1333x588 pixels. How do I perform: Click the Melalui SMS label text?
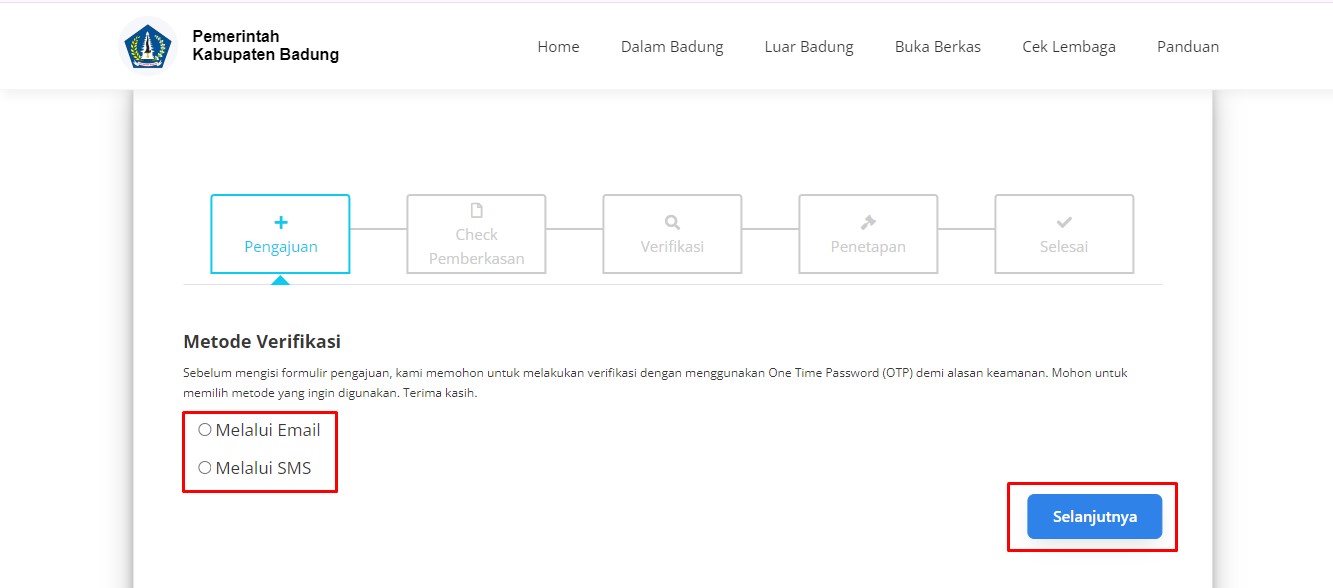point(263,467)
